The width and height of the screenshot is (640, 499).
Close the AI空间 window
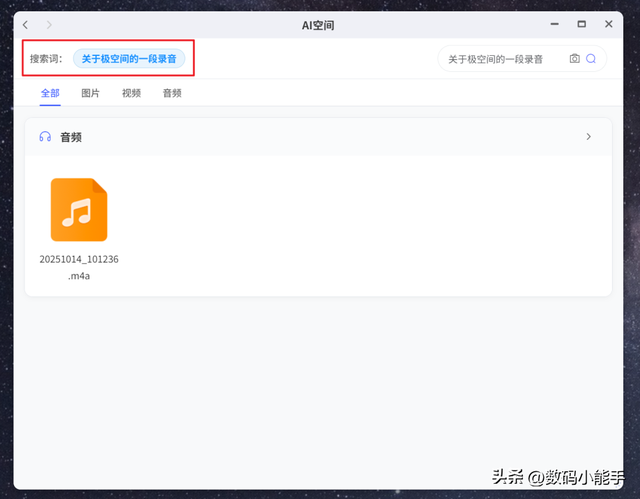pyautogui.click(x=607, y=24)
